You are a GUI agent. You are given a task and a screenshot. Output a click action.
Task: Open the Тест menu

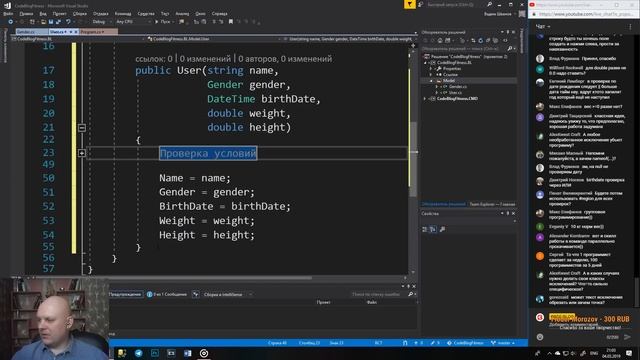[165, 14]
